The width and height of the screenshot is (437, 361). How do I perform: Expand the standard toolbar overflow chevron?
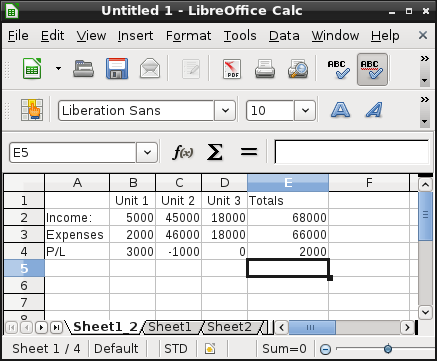tap(424, 59)
